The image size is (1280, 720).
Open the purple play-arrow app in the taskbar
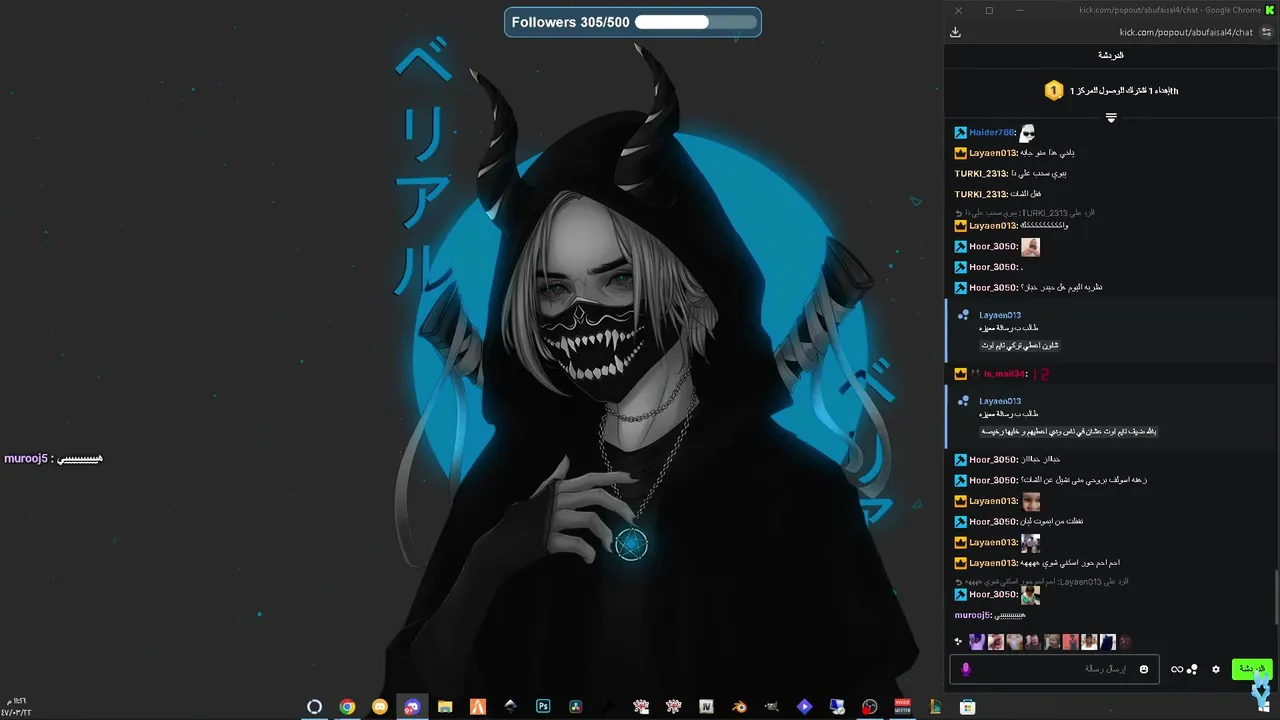[x=804, y=707]
